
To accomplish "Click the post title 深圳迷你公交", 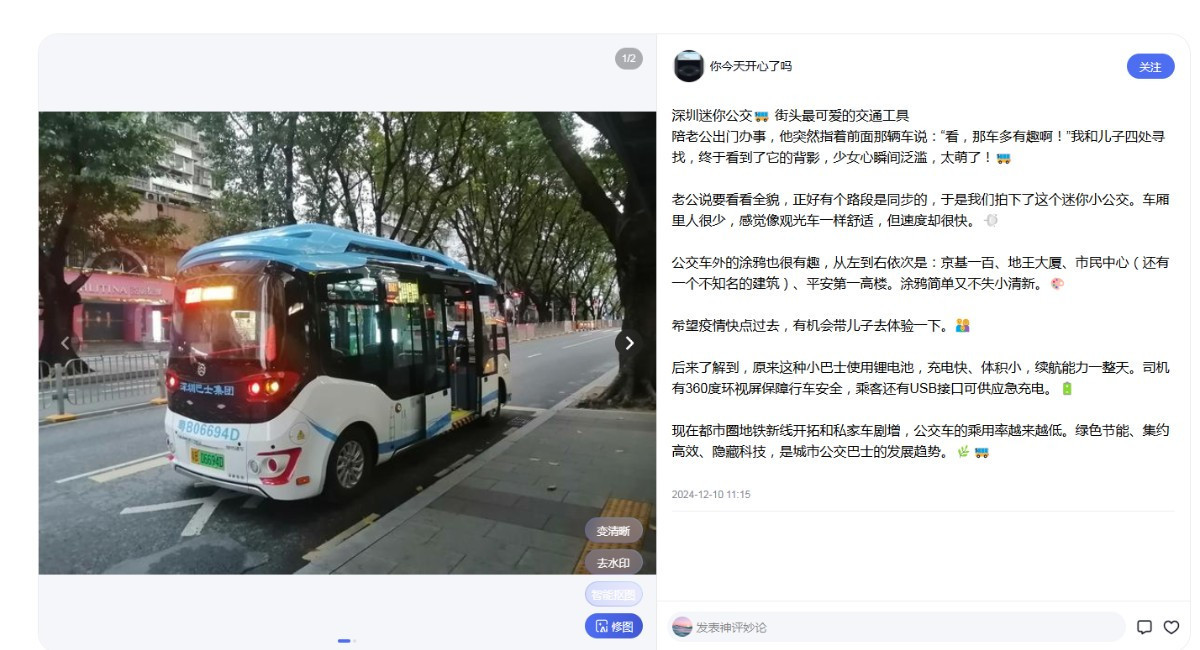I will click(711, 115).
